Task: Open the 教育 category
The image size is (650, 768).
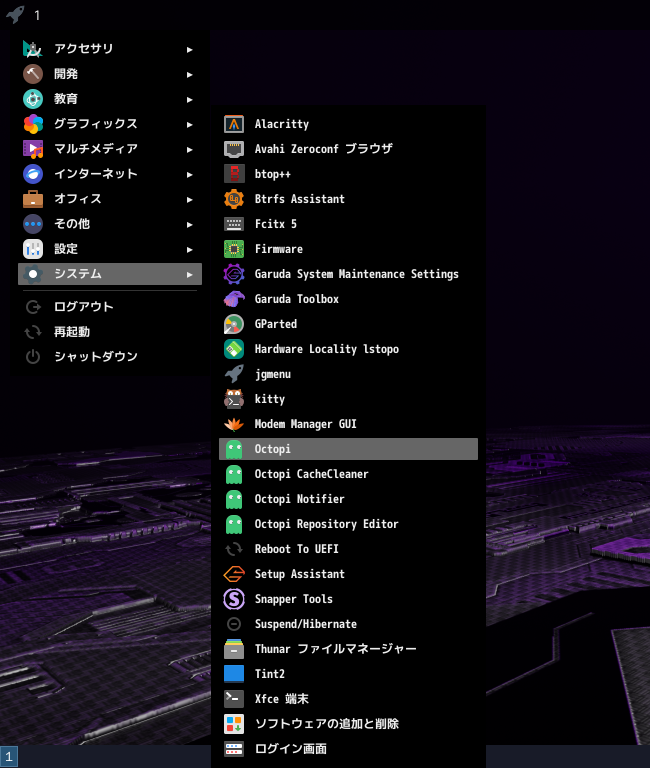Action: pos(110,98)
